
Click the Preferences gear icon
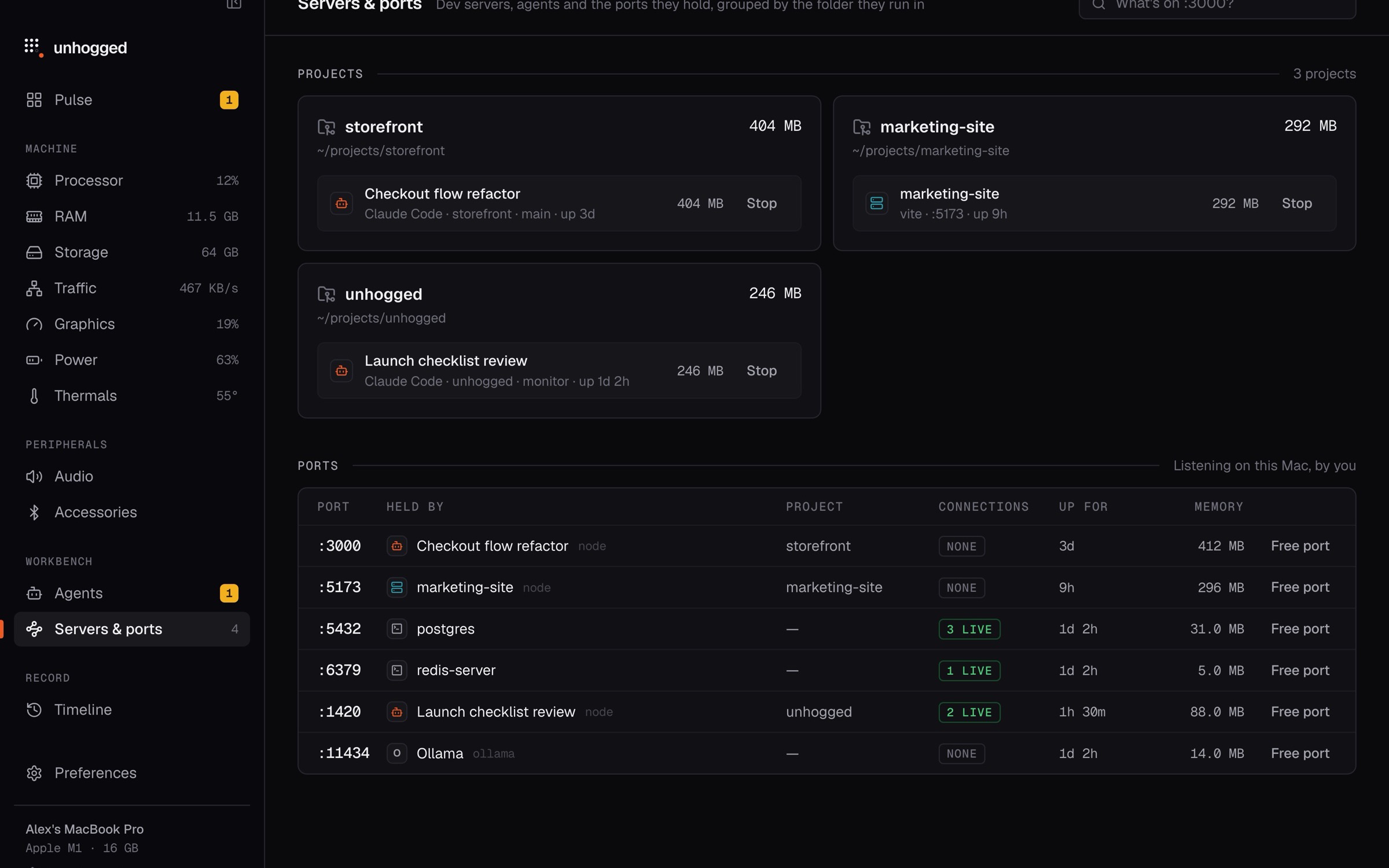(34, 773)
